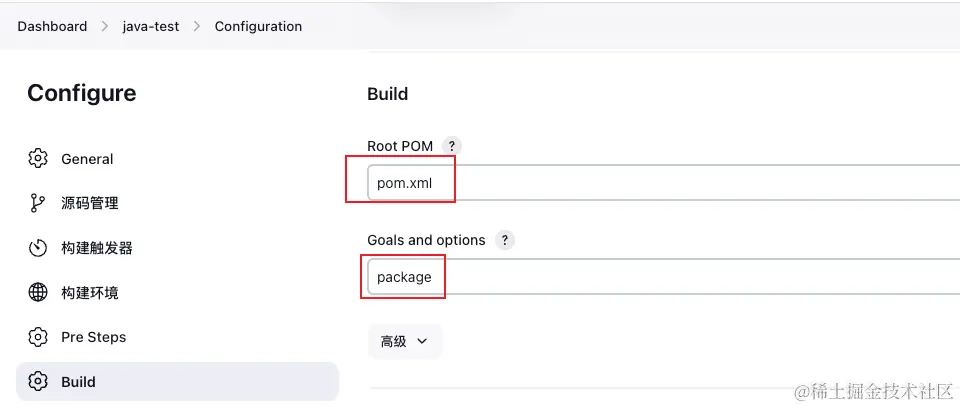Open the breadcrumb chevron after java-test
Image resolution: width=960 pixels, height=408 pixels.
coord(197,27)
